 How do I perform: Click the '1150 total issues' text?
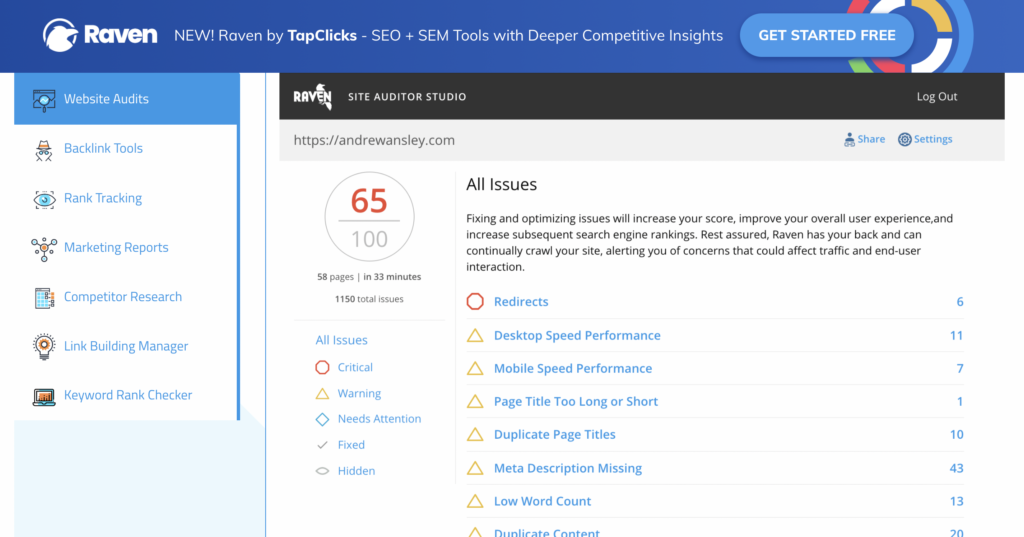369,299
